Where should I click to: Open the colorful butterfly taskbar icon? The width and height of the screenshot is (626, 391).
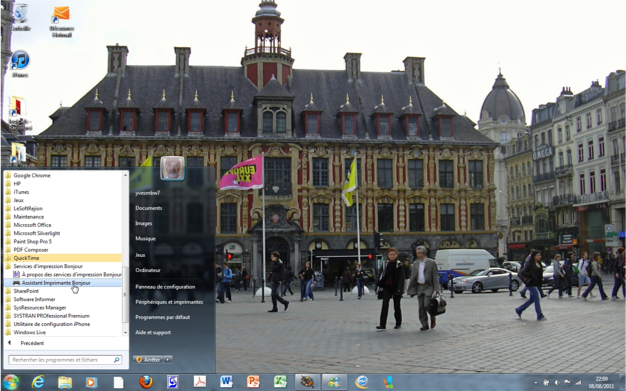coord(388,382)
